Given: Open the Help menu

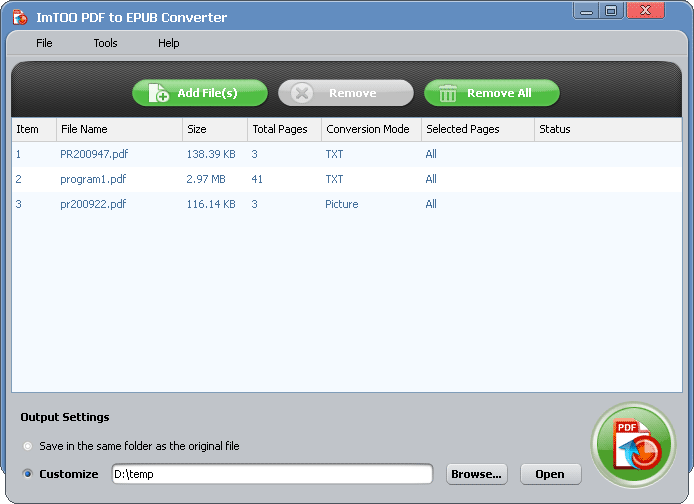Looking at the screenshot, I should [168, 43].
